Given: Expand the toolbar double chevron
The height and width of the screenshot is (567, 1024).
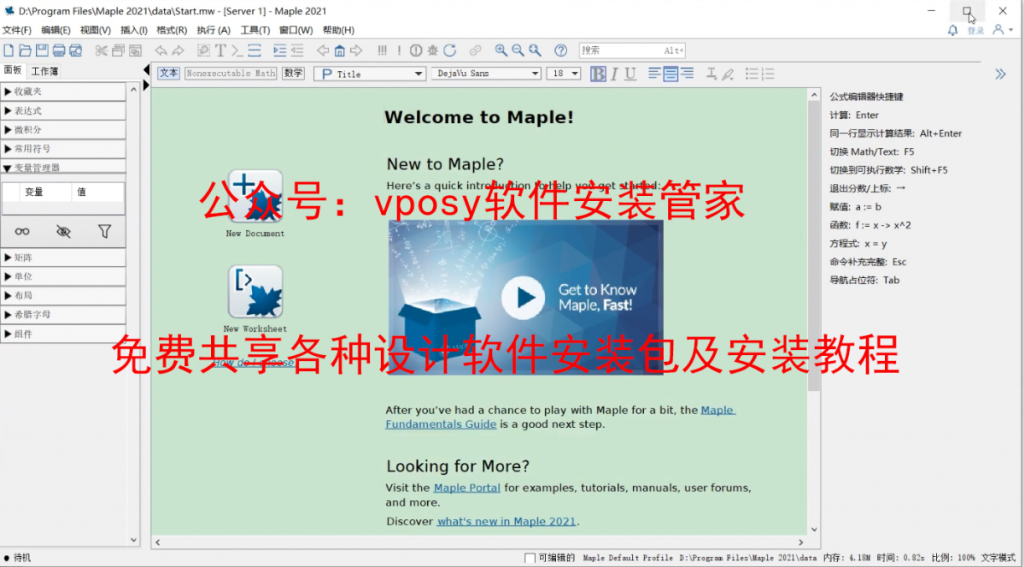Looking at the screenshot, I should pyautogui.click(x=1000, y=74).
